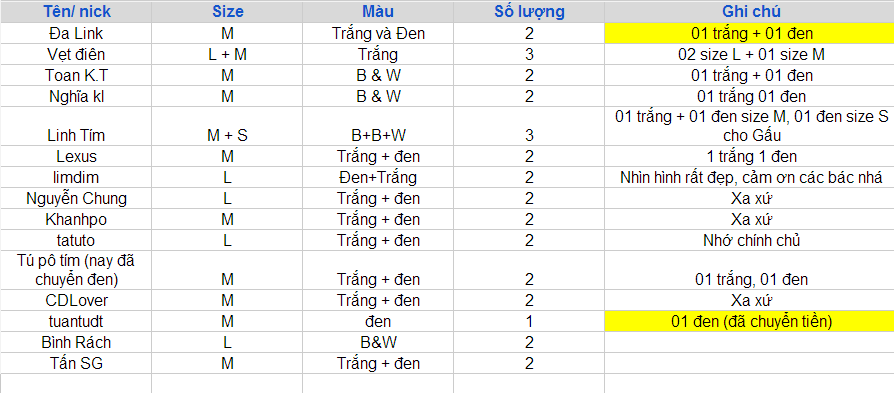The height and width of the screenshot is (393, 894).
Task: Click the name cell 'Lexus'
Action: click(76, 156)
